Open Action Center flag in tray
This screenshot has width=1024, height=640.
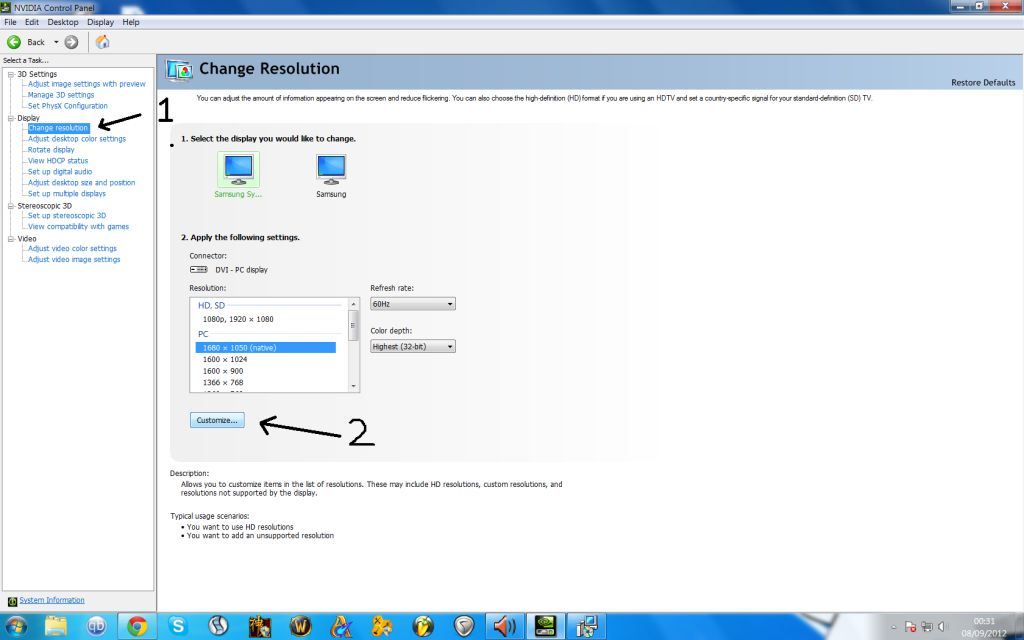(x=910, y=627)
